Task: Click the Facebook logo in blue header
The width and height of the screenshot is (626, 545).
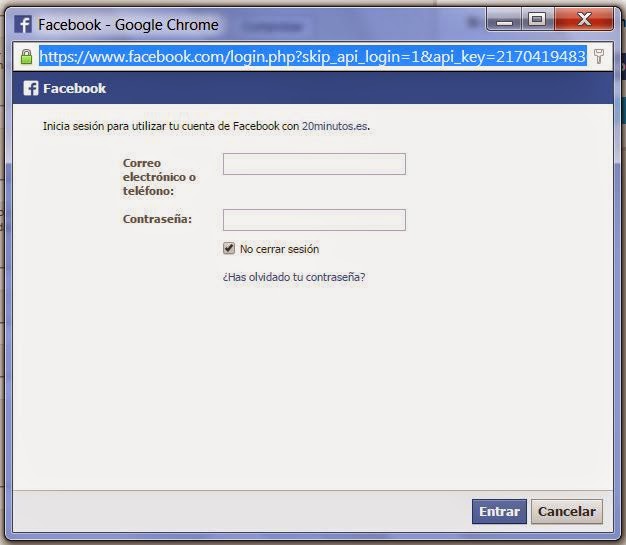Action: click(31, 88)
